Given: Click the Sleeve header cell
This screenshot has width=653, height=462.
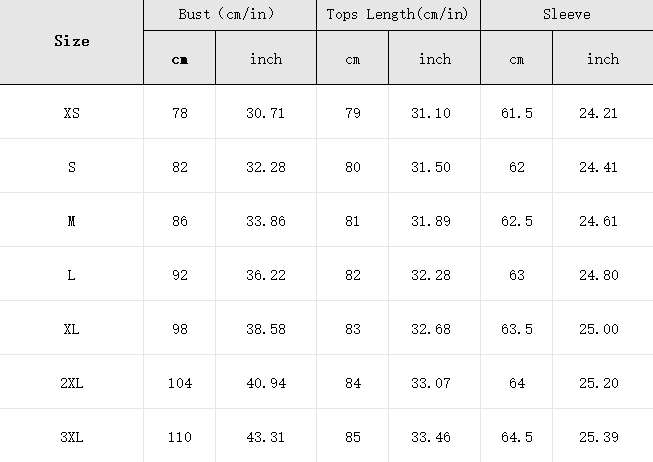Looking at the screenshot, I should pyautogui.click(x=567, y=15).
